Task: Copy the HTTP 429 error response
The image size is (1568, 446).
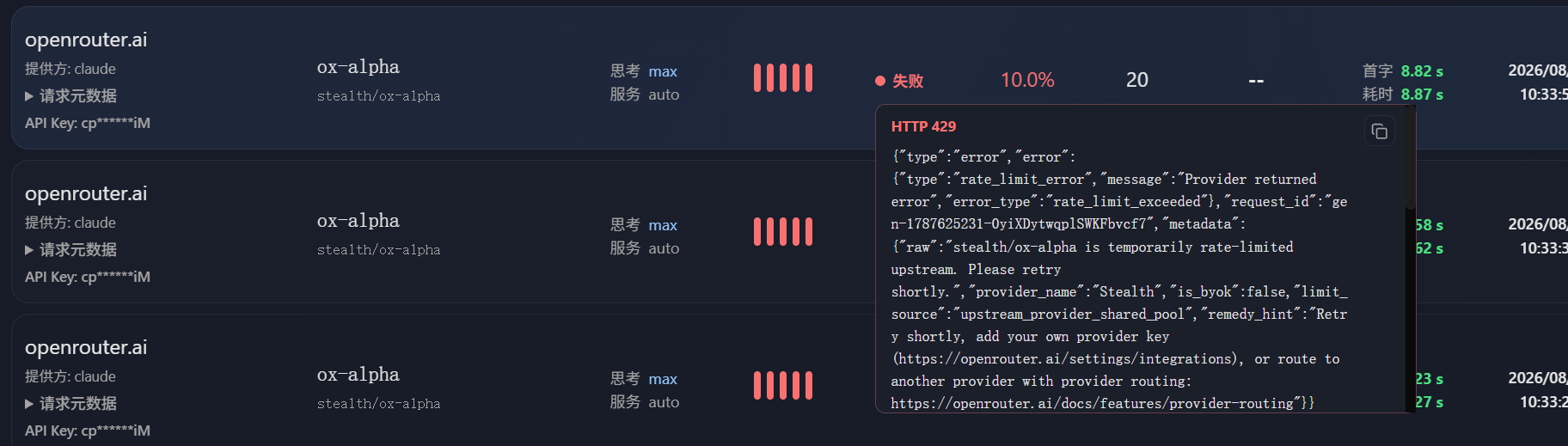Action: [x=1380, y=131]
